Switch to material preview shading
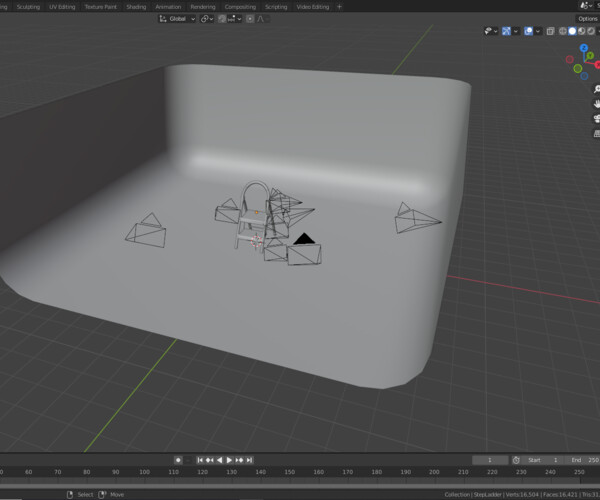Screen dimensions: 600x500 click(582, 31)
